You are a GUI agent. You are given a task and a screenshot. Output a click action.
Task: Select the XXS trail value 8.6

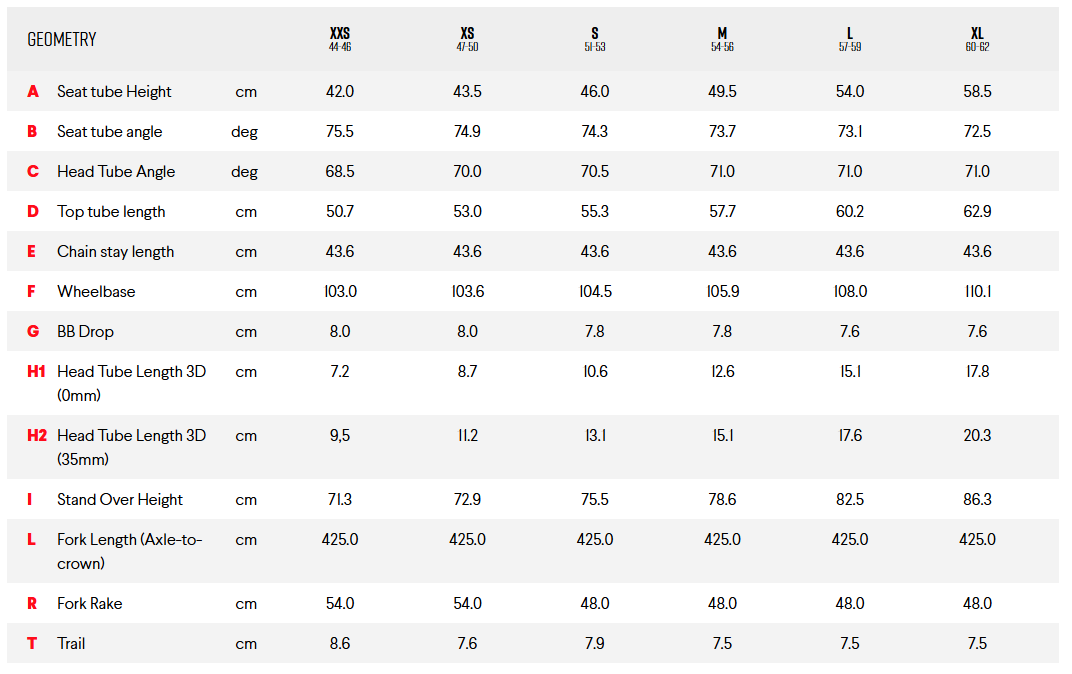tap(340, 644)
